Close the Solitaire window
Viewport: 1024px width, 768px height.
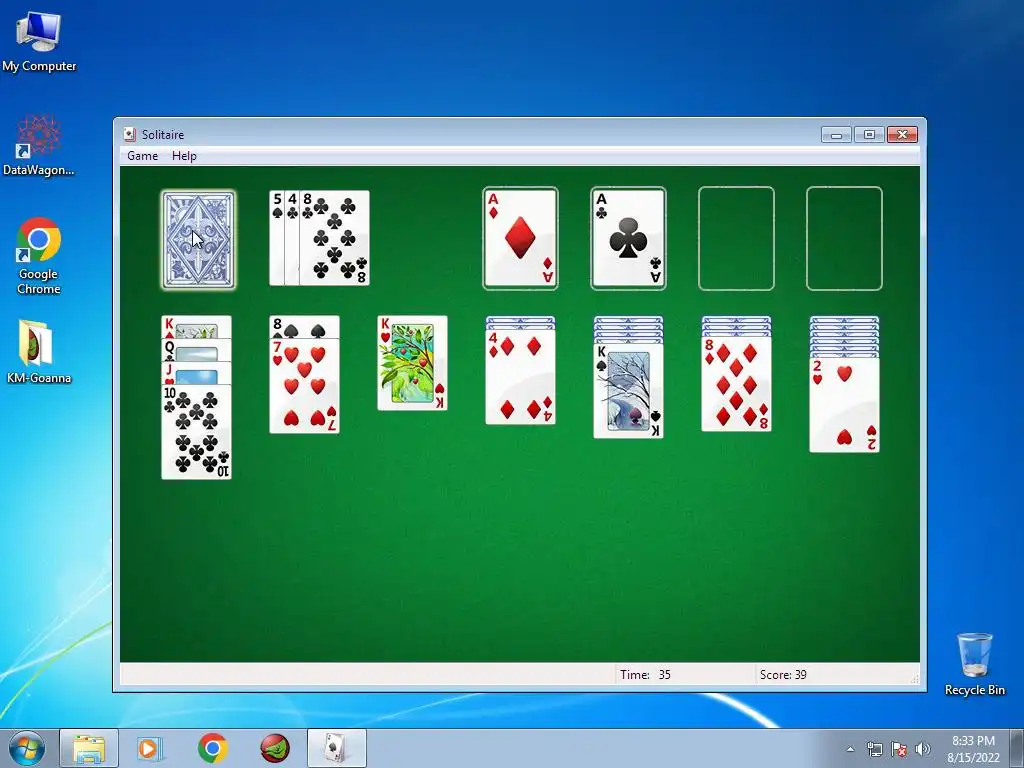pos(903,135)
